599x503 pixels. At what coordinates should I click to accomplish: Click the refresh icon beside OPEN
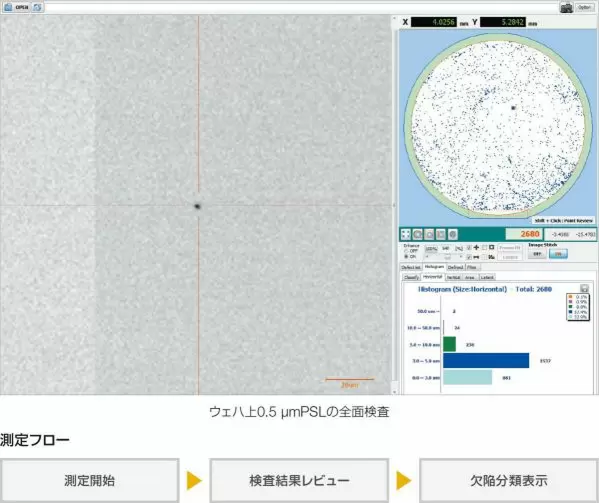(37, 7)
